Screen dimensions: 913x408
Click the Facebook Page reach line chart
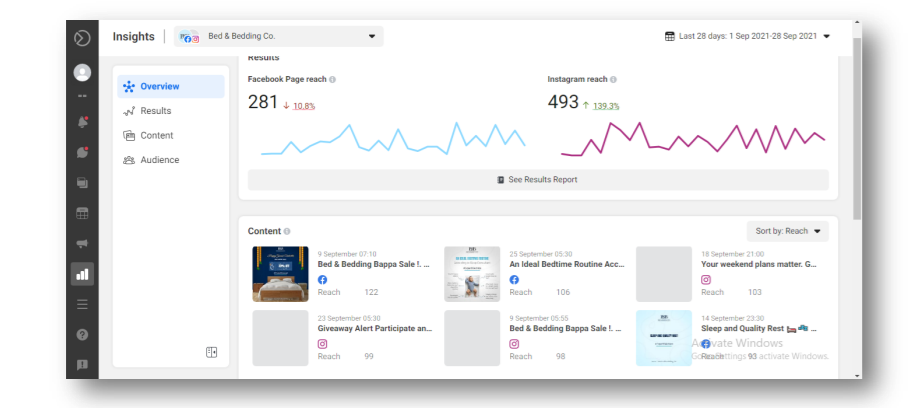(394, 140)
